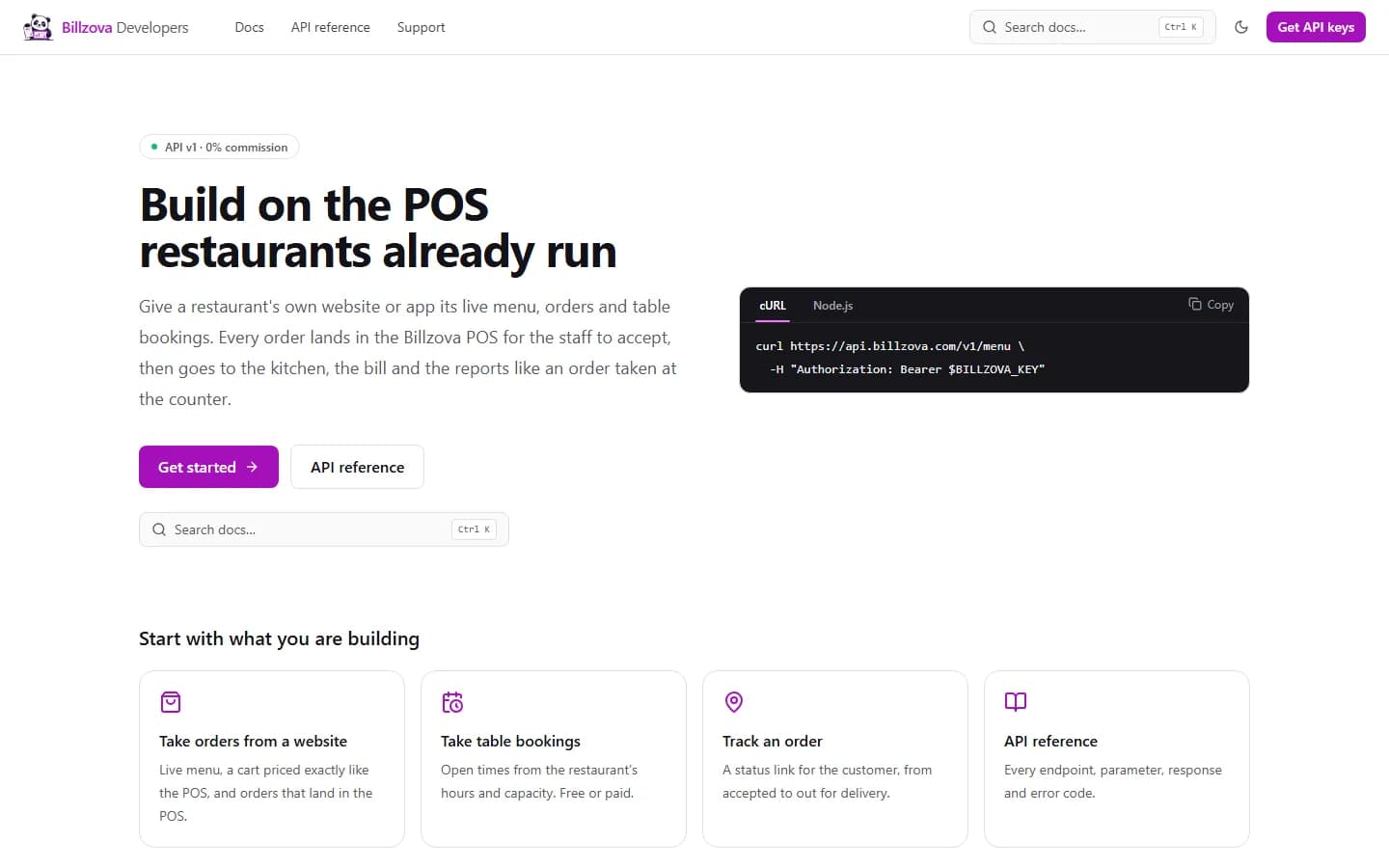Click the shopping bag icon on orders card
This screenshot has height=868, width=1389.
pyautogui.click(x=171, y=702)
